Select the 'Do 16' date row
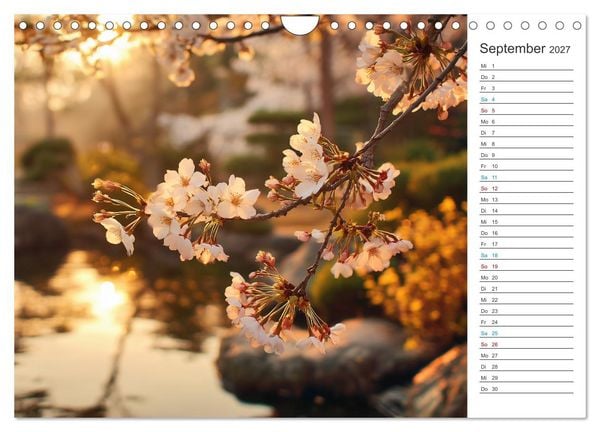Viewport: 600px width, 432px height. 527,233
